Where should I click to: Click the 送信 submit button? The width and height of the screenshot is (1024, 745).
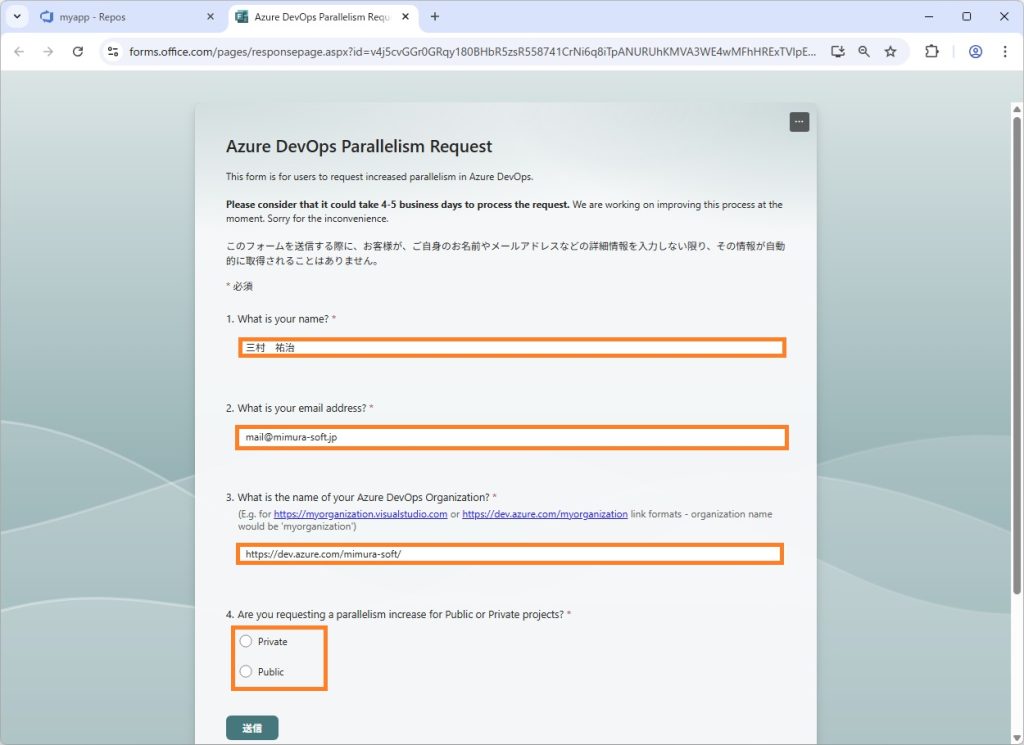(252, 728)
